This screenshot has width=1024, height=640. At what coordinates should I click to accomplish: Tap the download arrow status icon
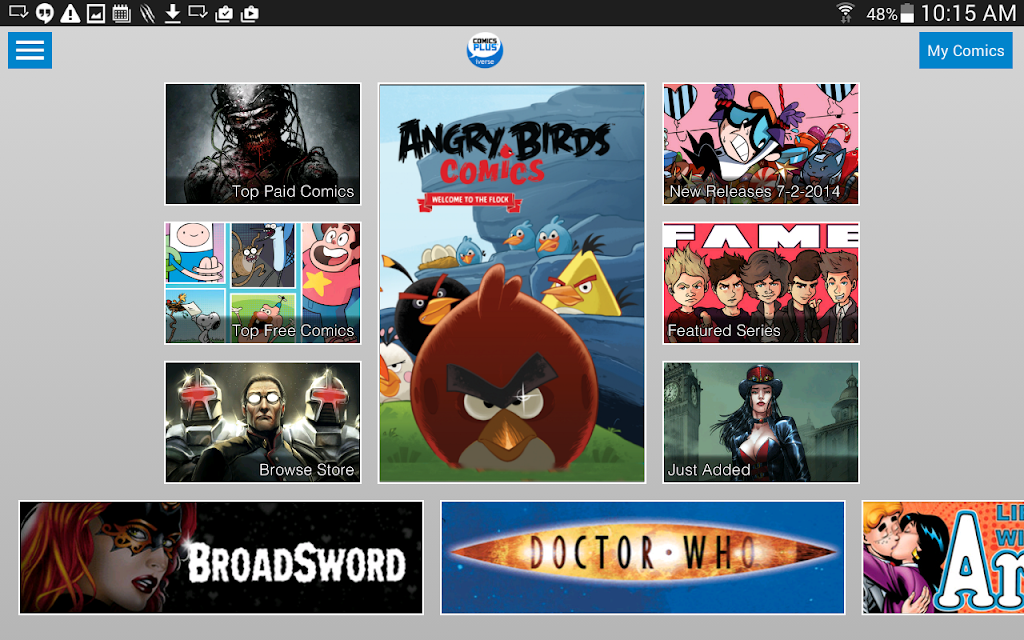(x=172, y=13)
